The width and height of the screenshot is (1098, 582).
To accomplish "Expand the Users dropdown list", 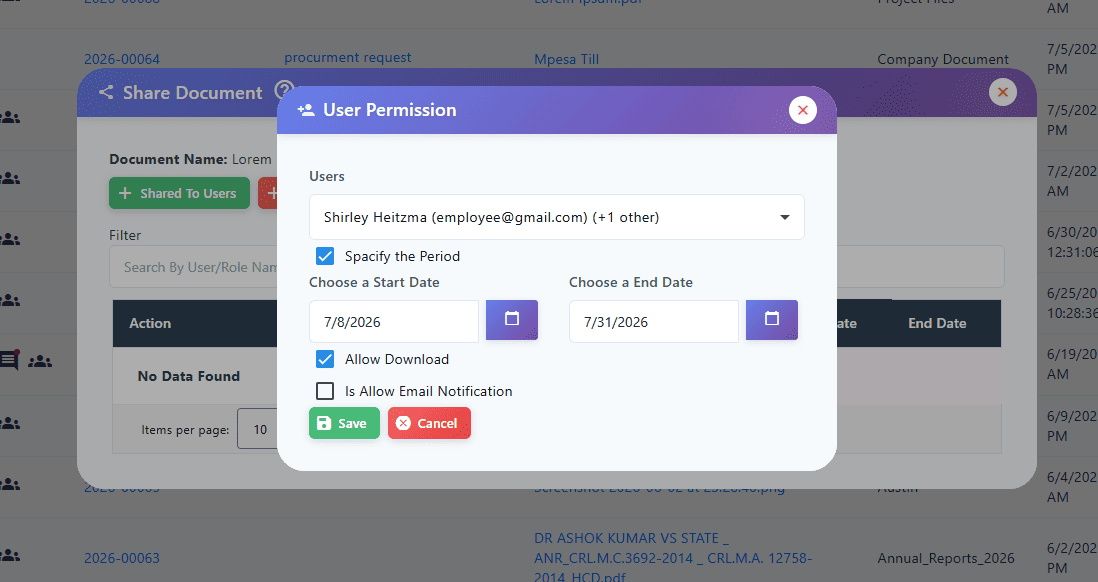I will tap(557, 217).
